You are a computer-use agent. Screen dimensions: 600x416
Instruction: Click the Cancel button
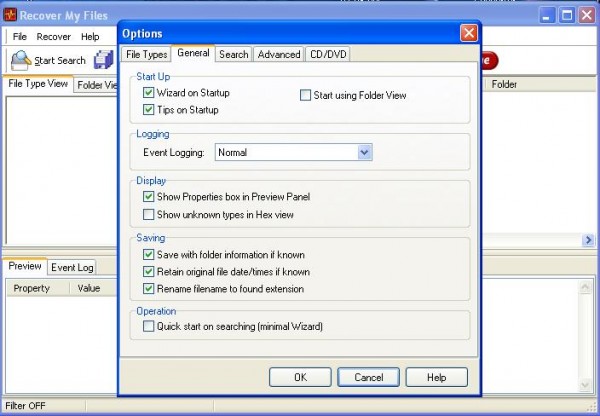point(368,377)
